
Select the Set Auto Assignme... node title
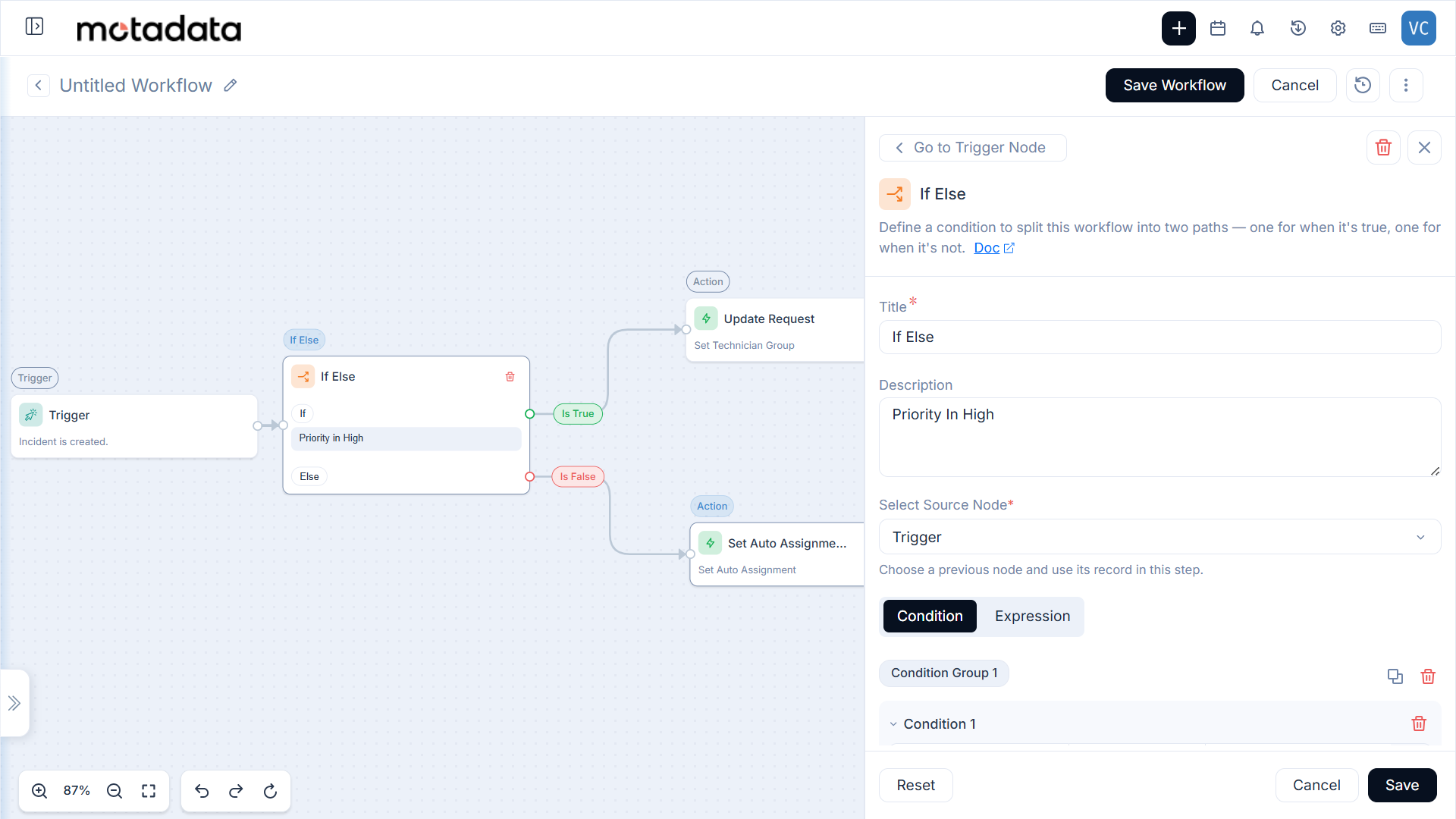pyautogui.click(x=787, y=543)
